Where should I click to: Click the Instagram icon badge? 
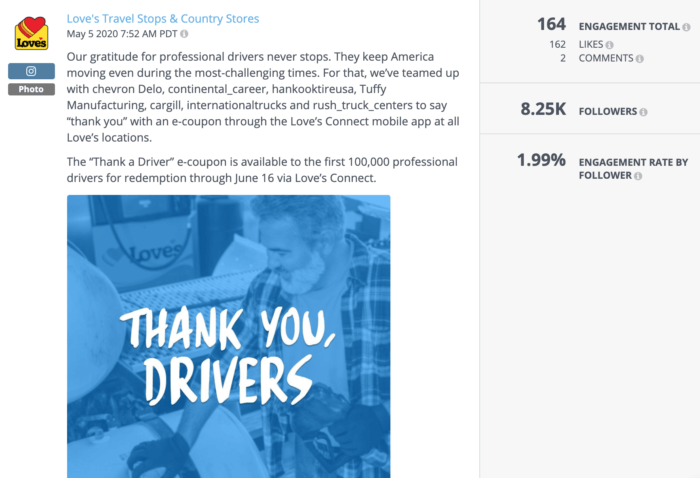[x=31, y=71]
